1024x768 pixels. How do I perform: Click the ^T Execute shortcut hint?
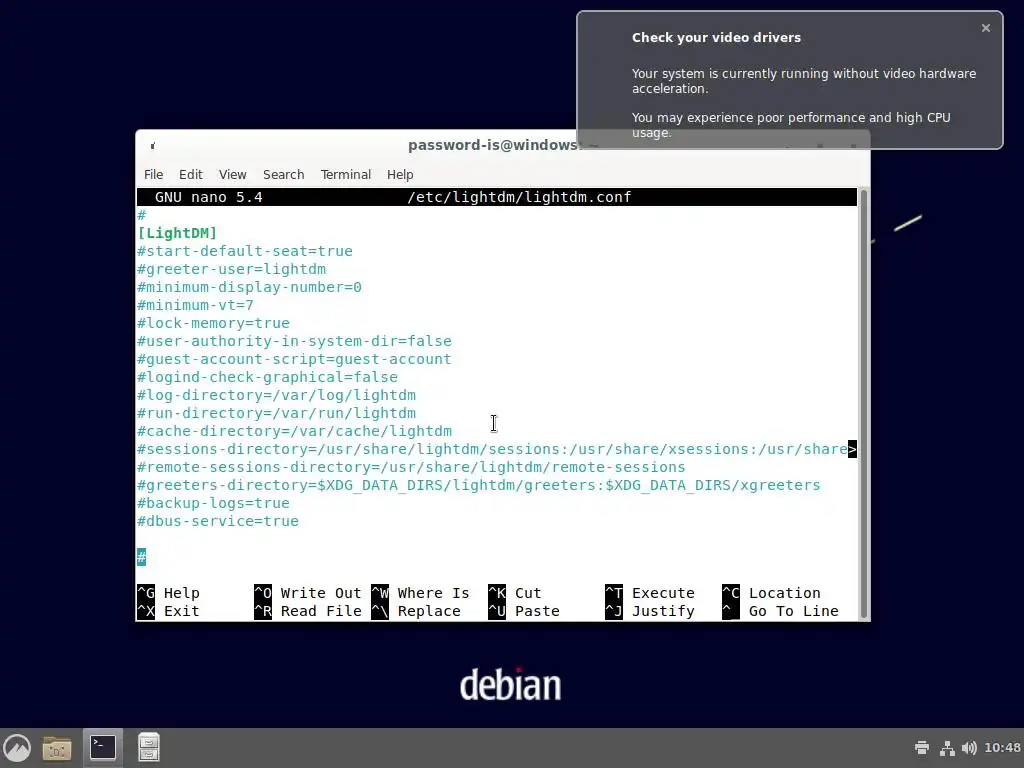pos(650,593)
